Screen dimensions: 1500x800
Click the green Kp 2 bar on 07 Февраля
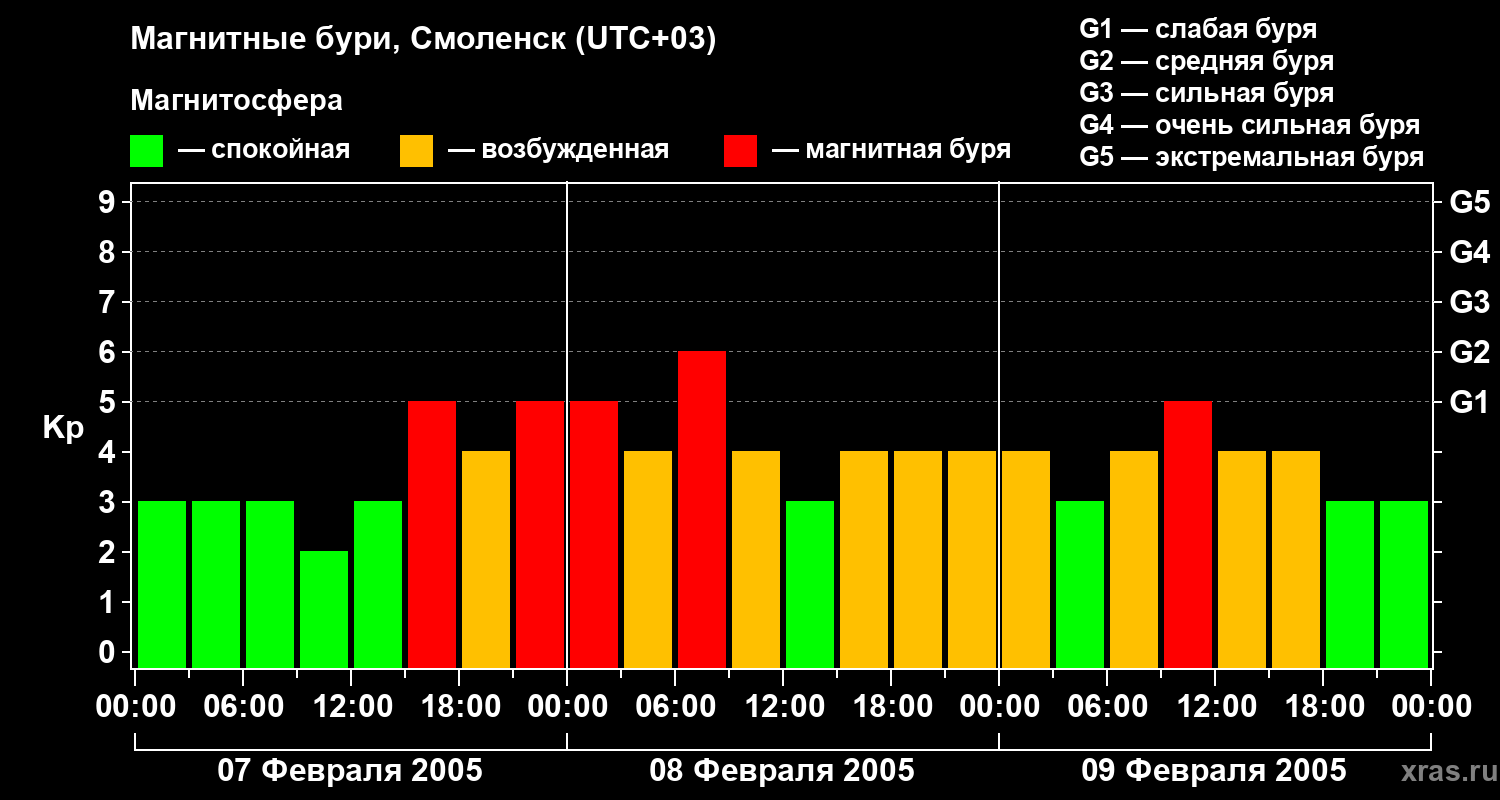tap(324, 610)
